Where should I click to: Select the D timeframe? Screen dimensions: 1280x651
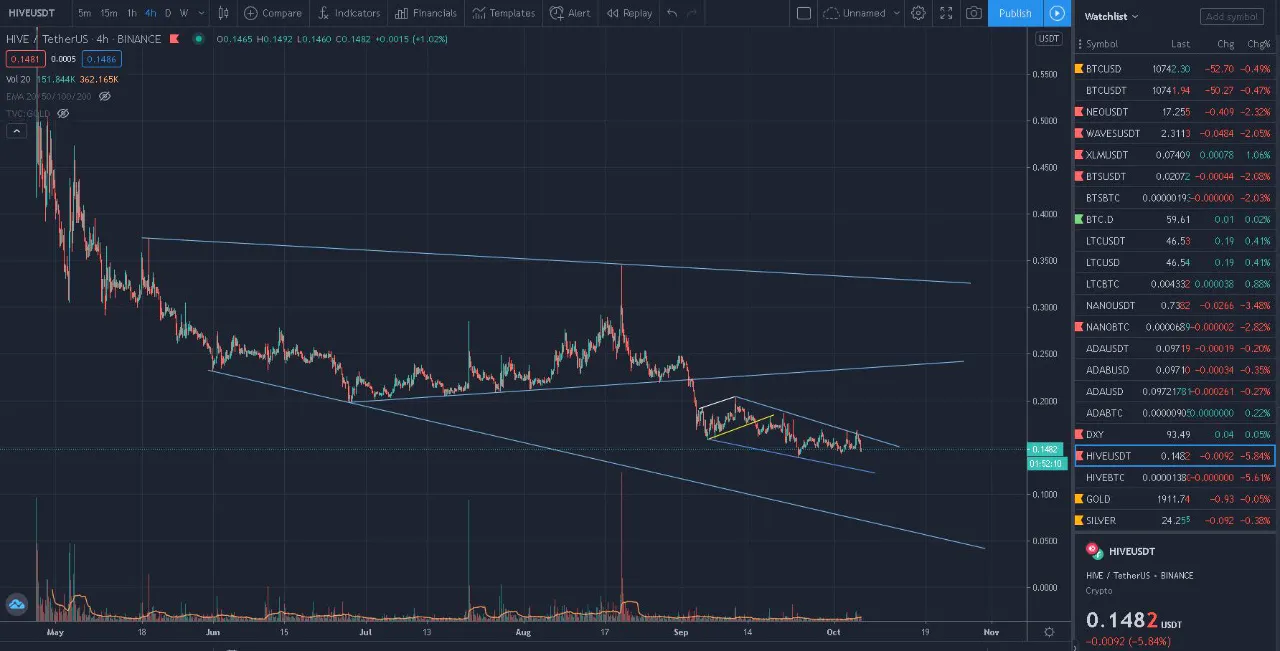[x=168, y=13]
